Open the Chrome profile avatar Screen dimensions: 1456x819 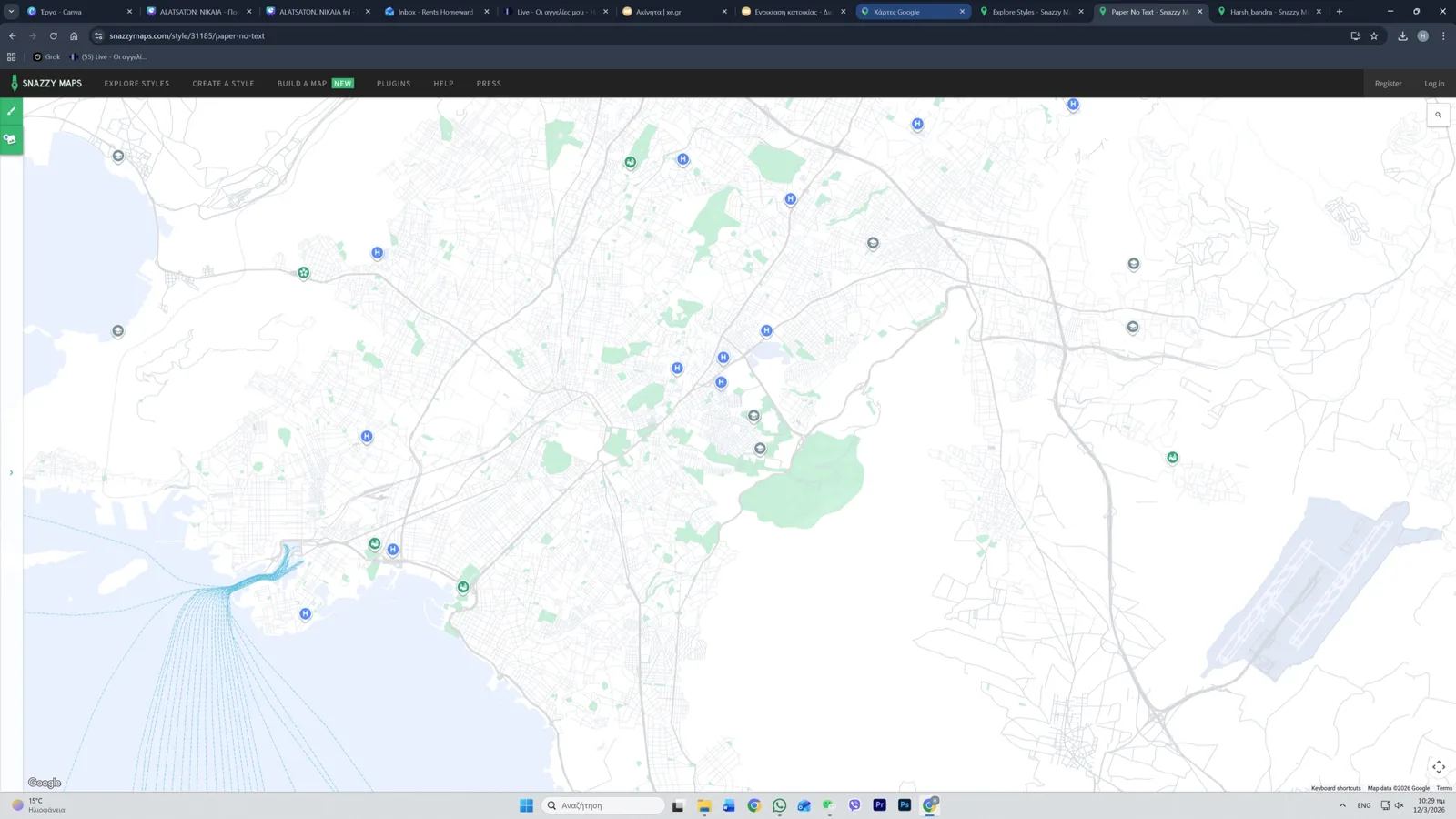click(x=1423, y=36)
